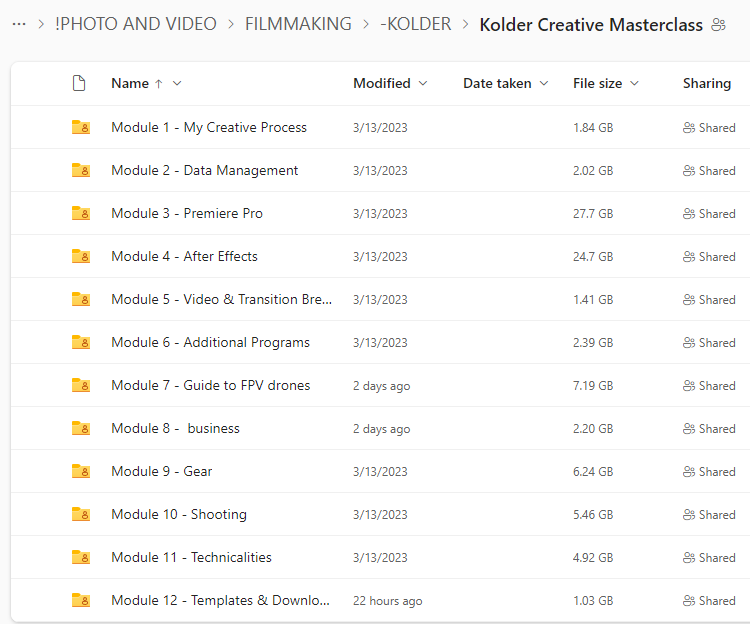Open Module 3 - Premiere Pro
The width and height of the screenshot is (750, 624).
pos(187,213)
